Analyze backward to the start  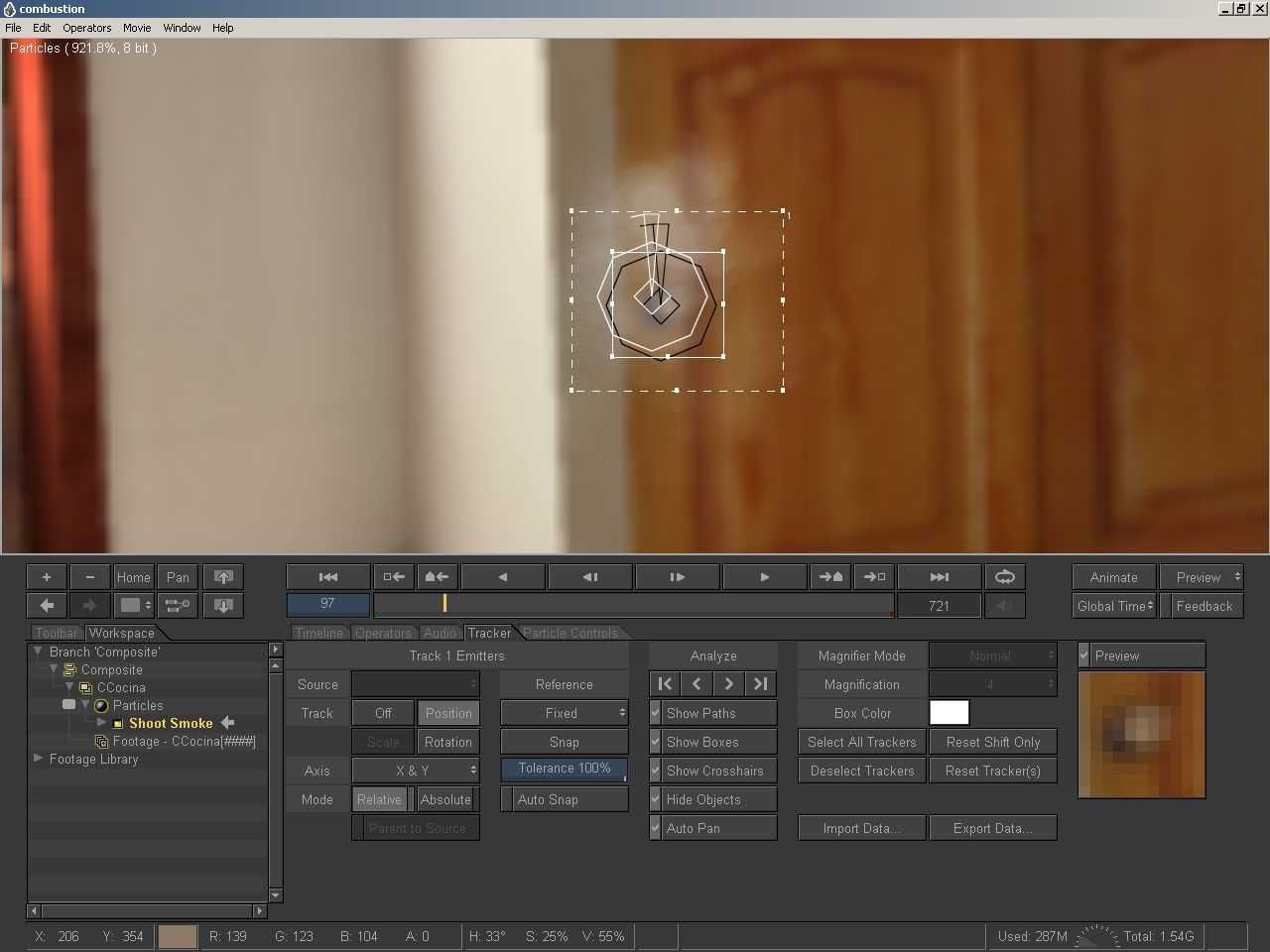666,683
